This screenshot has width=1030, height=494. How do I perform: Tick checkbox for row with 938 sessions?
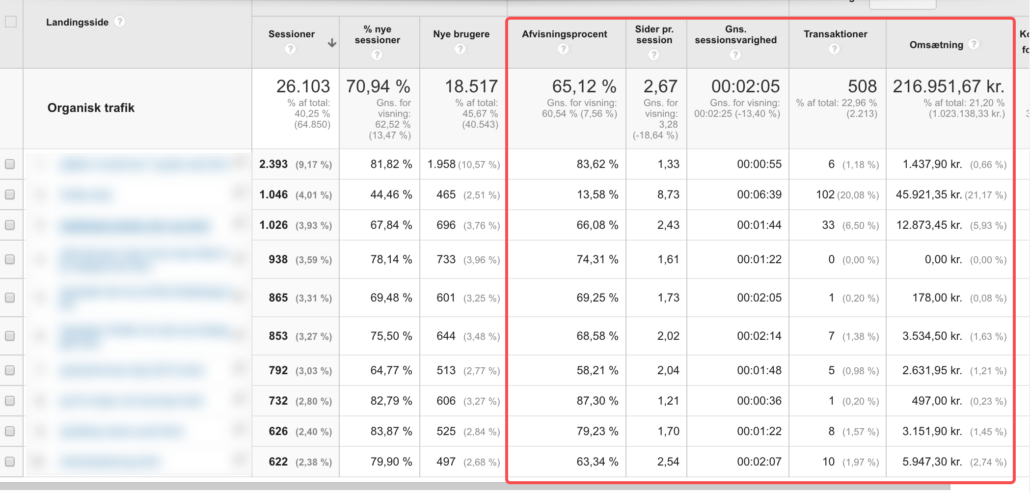click(10, 259)
